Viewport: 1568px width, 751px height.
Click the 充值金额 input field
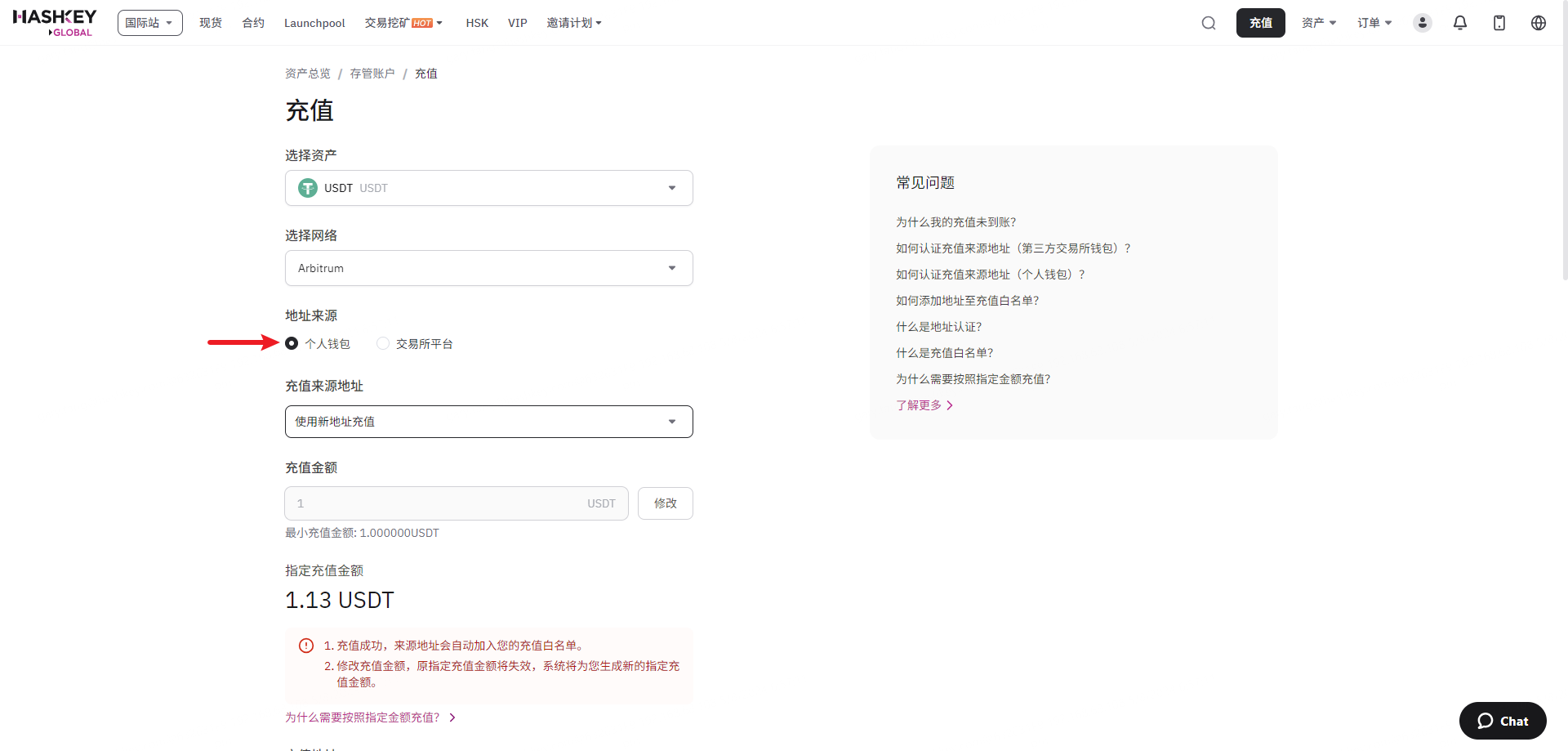click(x=457, y=503)
